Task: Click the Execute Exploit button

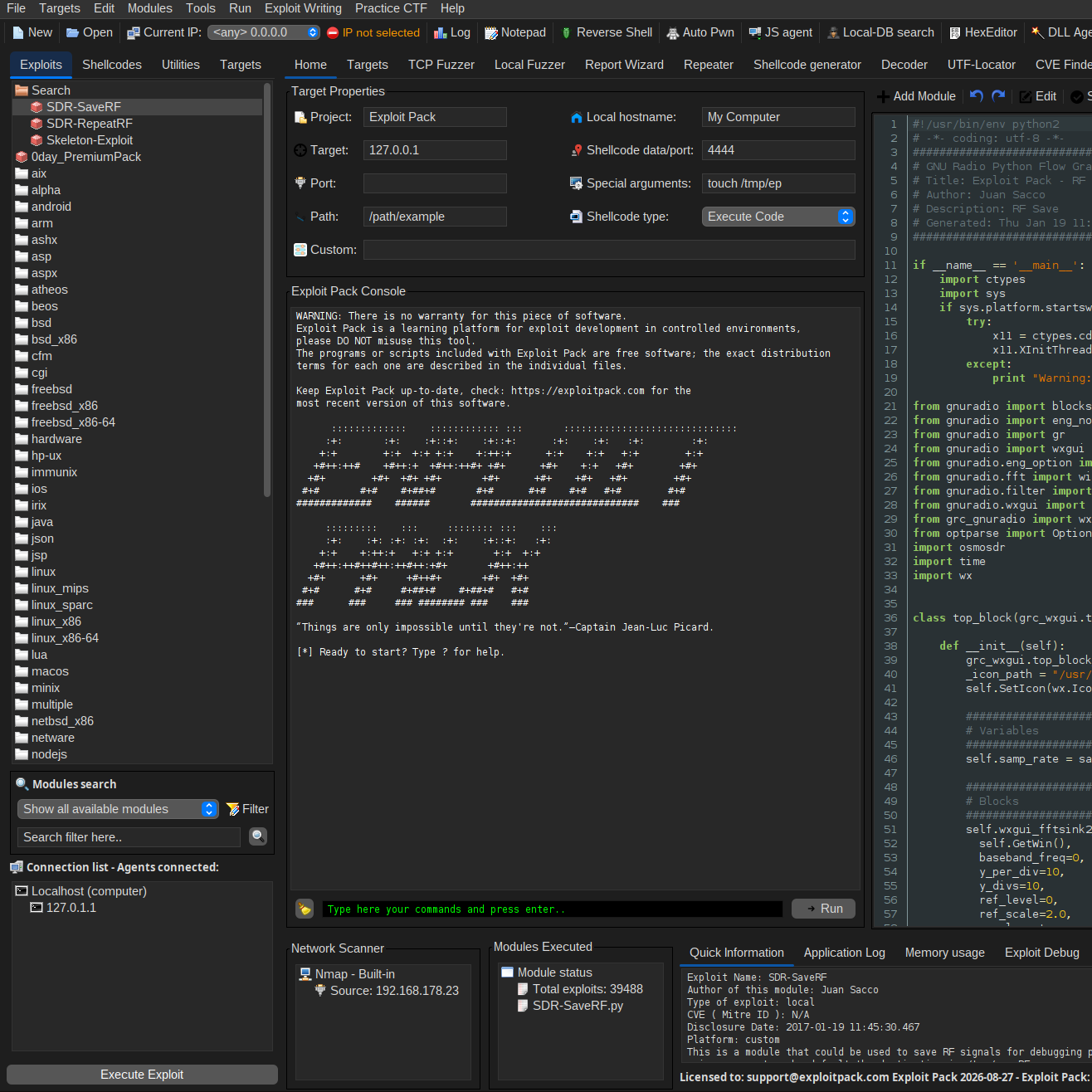Action: tap(142, 1075)
